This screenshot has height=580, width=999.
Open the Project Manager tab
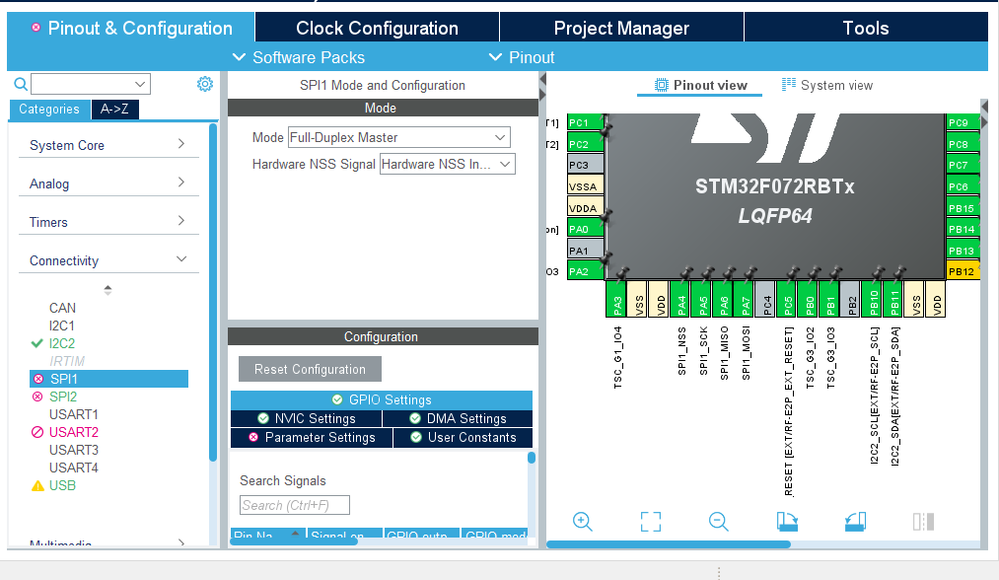[621, 28]
